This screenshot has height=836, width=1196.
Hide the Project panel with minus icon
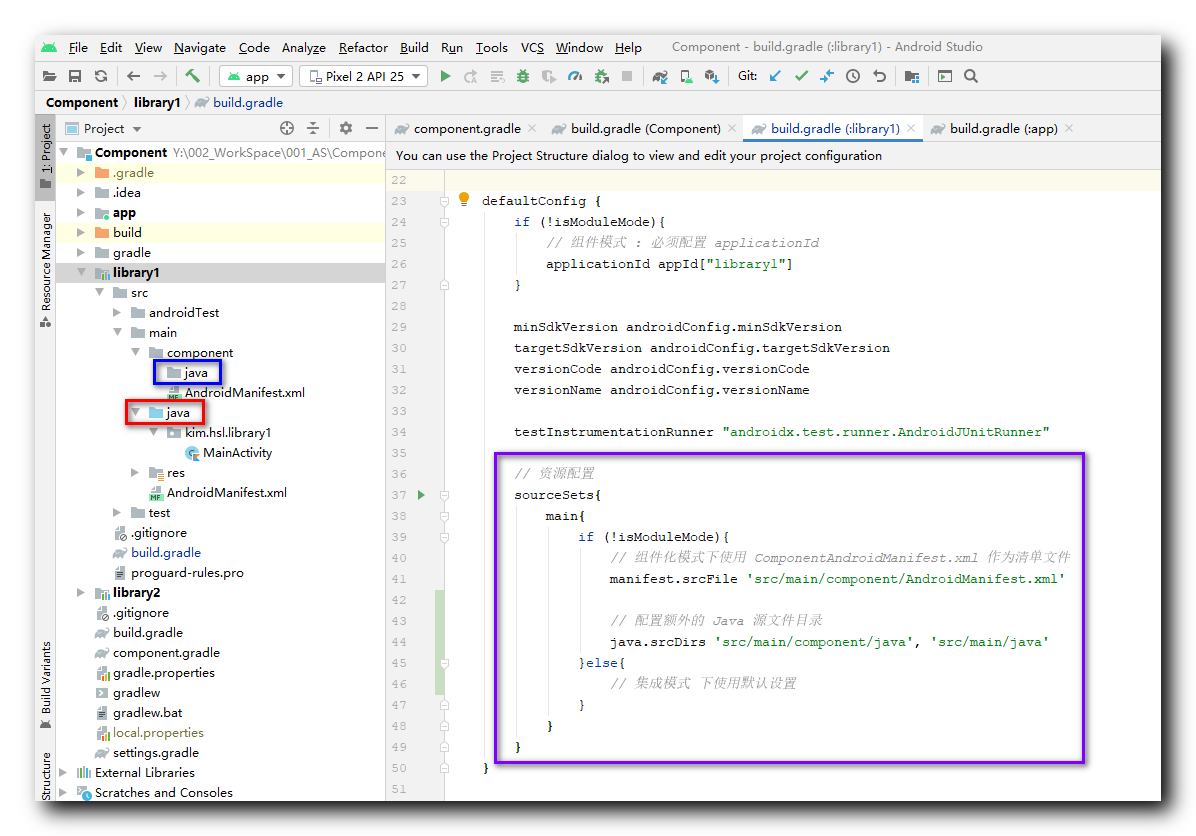pos(371,128)
